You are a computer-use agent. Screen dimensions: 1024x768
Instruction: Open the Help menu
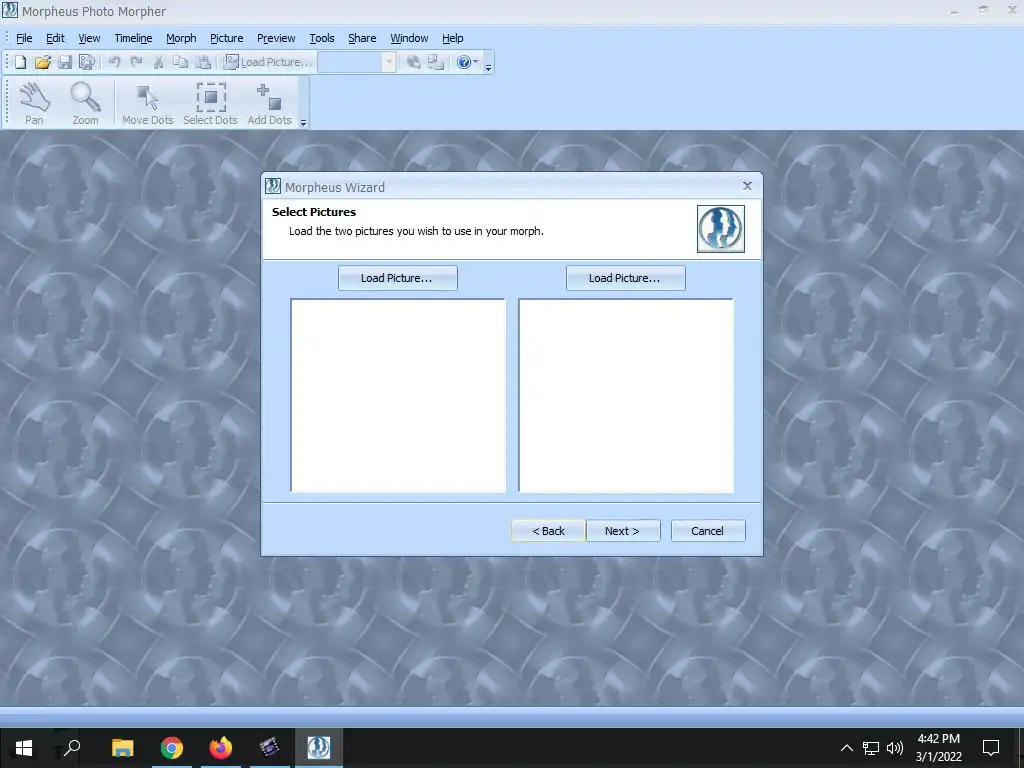coord(452,38)
